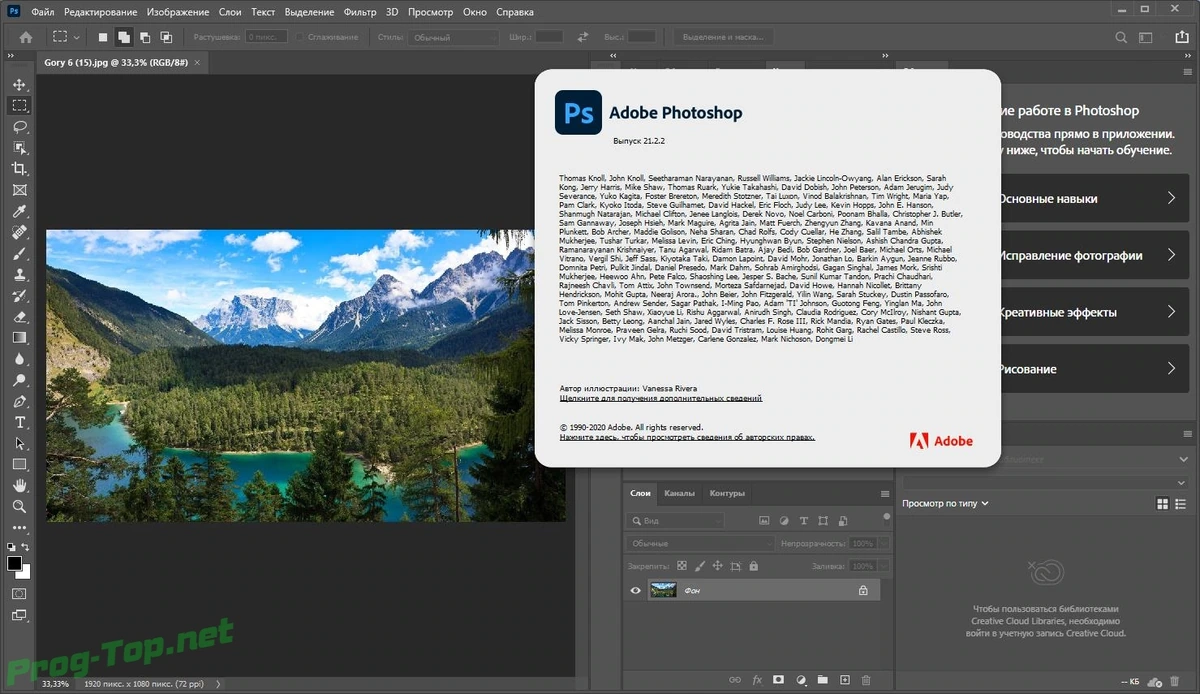The height and width of the screenshot is (694, 1200).
Task: Switch libraries to grid view
Action: (1162, 503)
